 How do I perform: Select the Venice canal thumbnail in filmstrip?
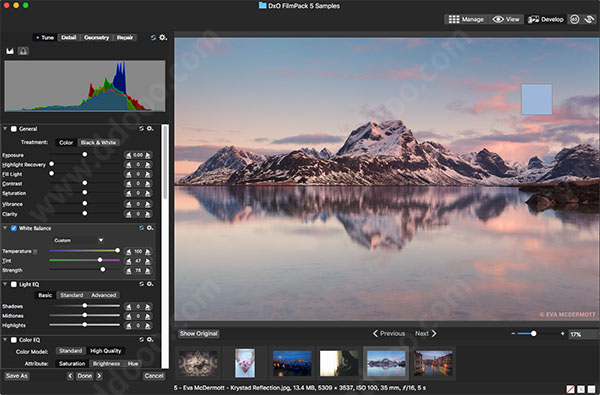coord(433,363)
